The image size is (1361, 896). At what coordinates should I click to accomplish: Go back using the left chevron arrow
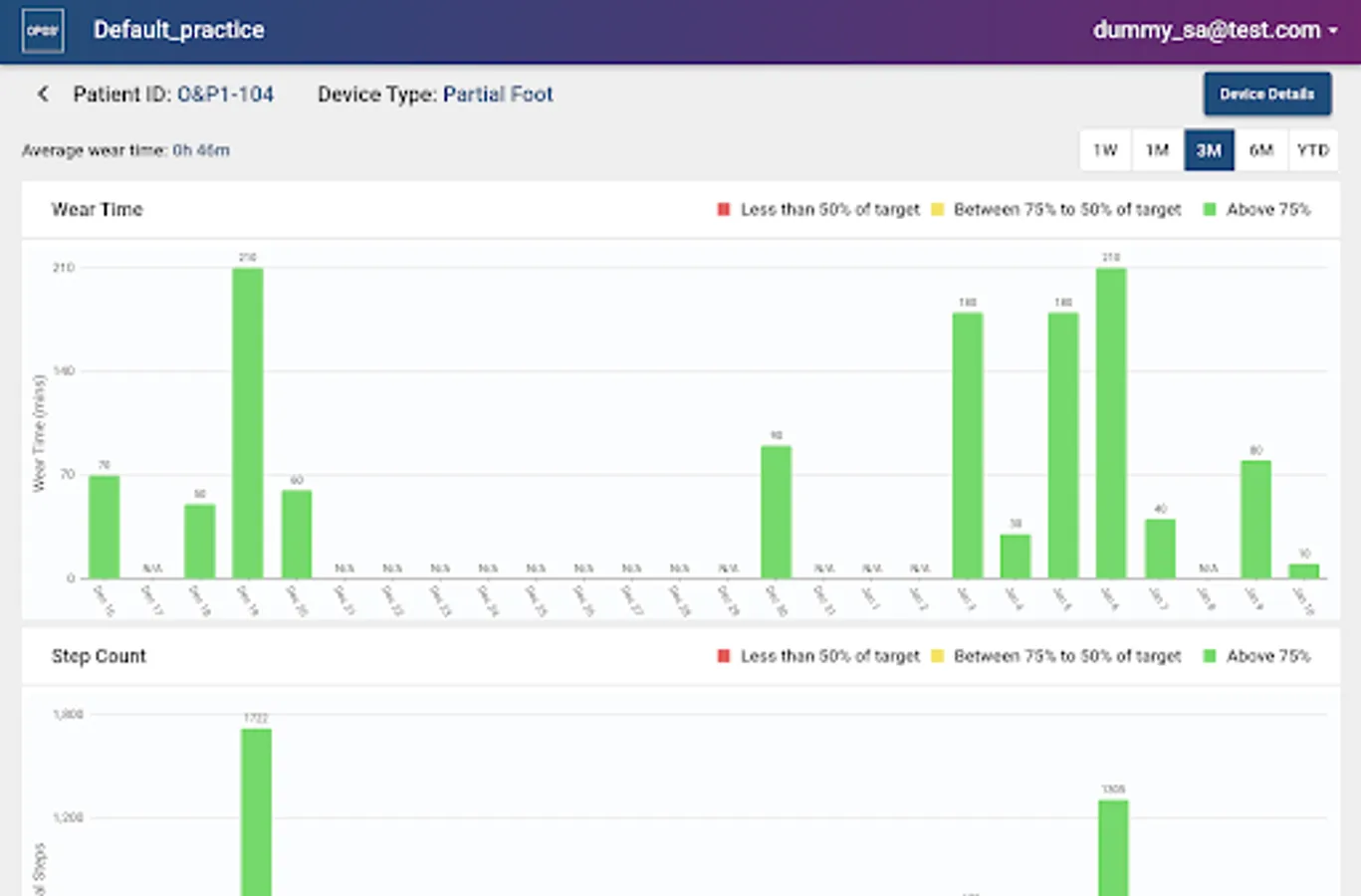click(x=43, y=94)
